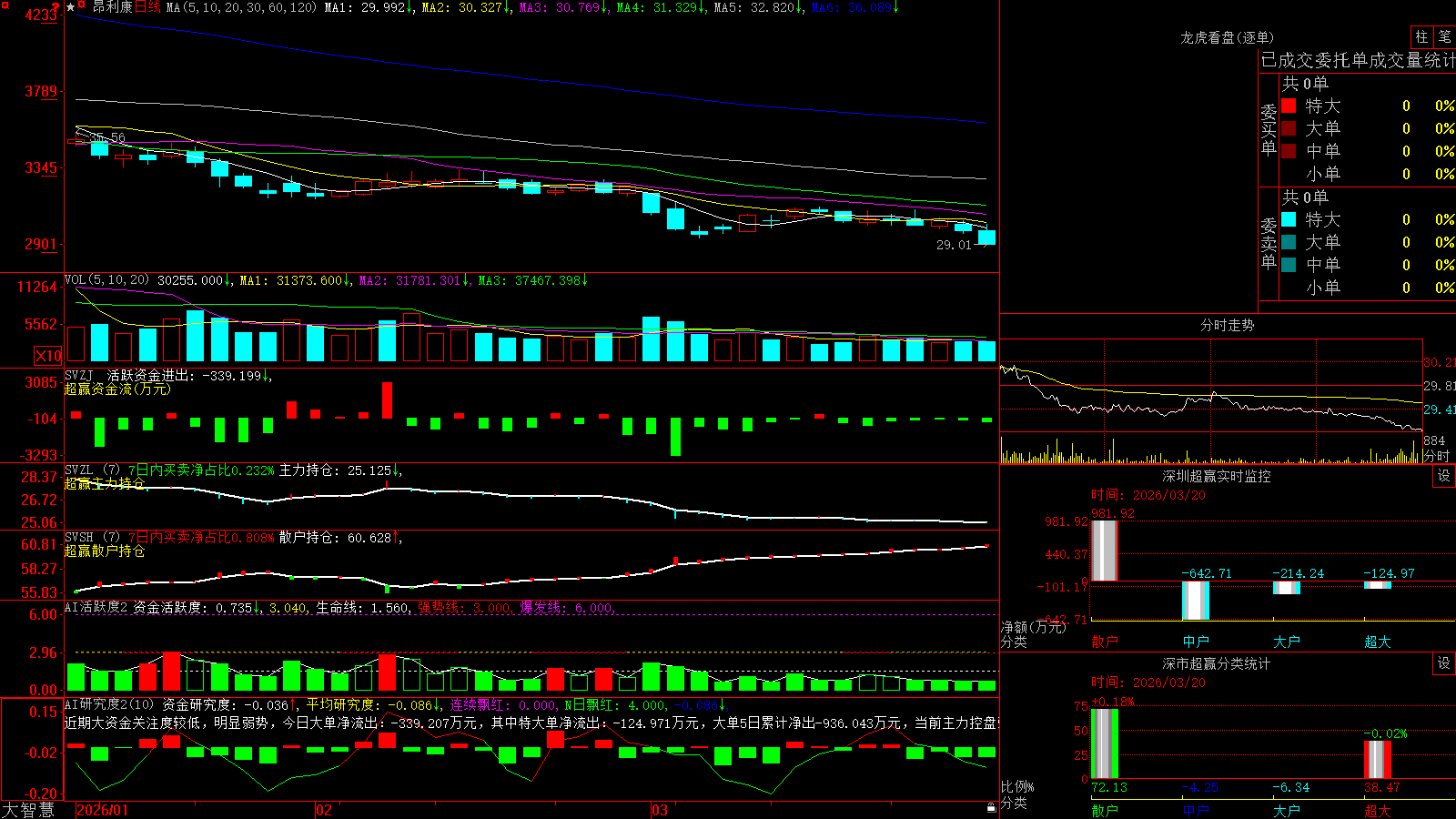
Task: Click the SVSH 散户持仓 indicator label
Action: pyautogui.click(x=92, y=537)
